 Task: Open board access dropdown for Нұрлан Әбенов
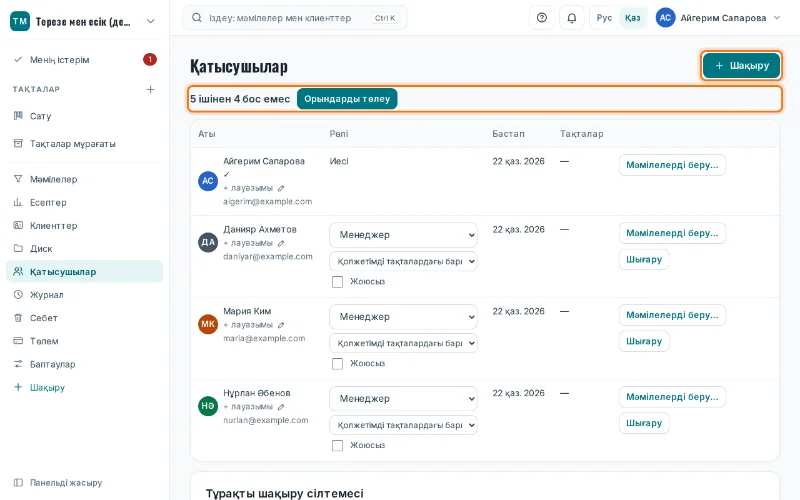tap(404, 425)
